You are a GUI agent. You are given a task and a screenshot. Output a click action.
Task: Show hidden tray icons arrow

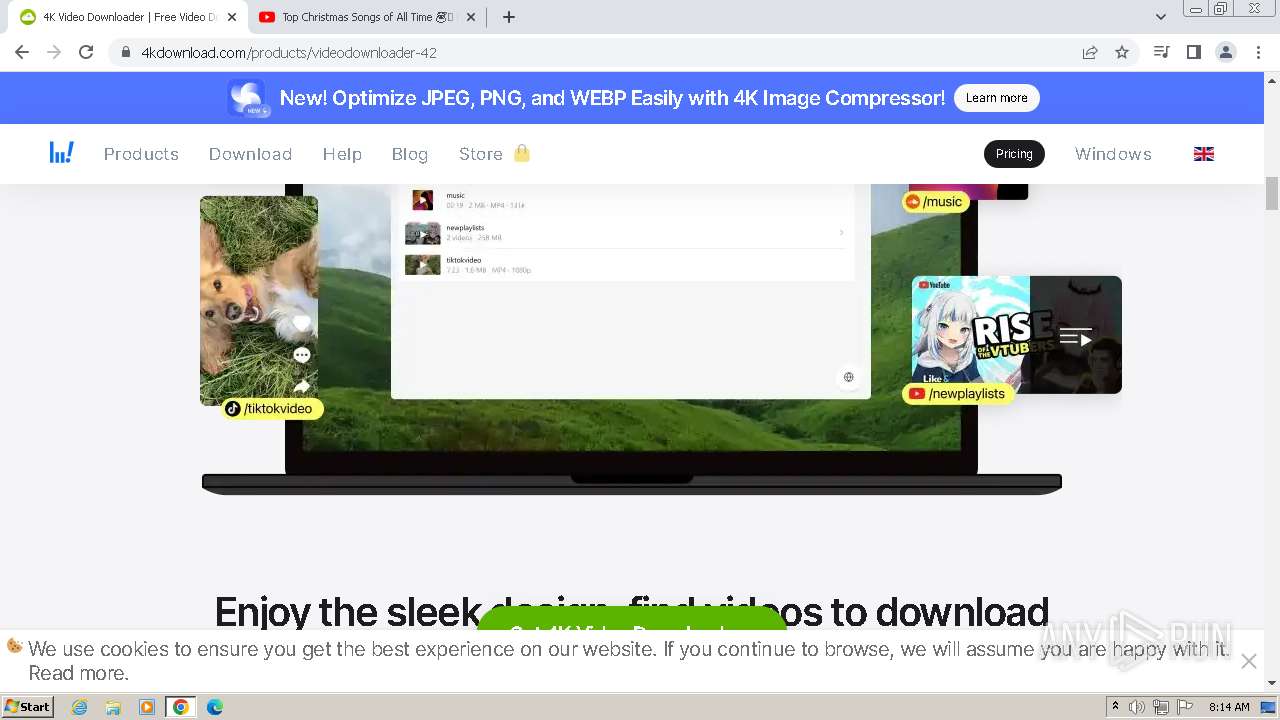1115,707
